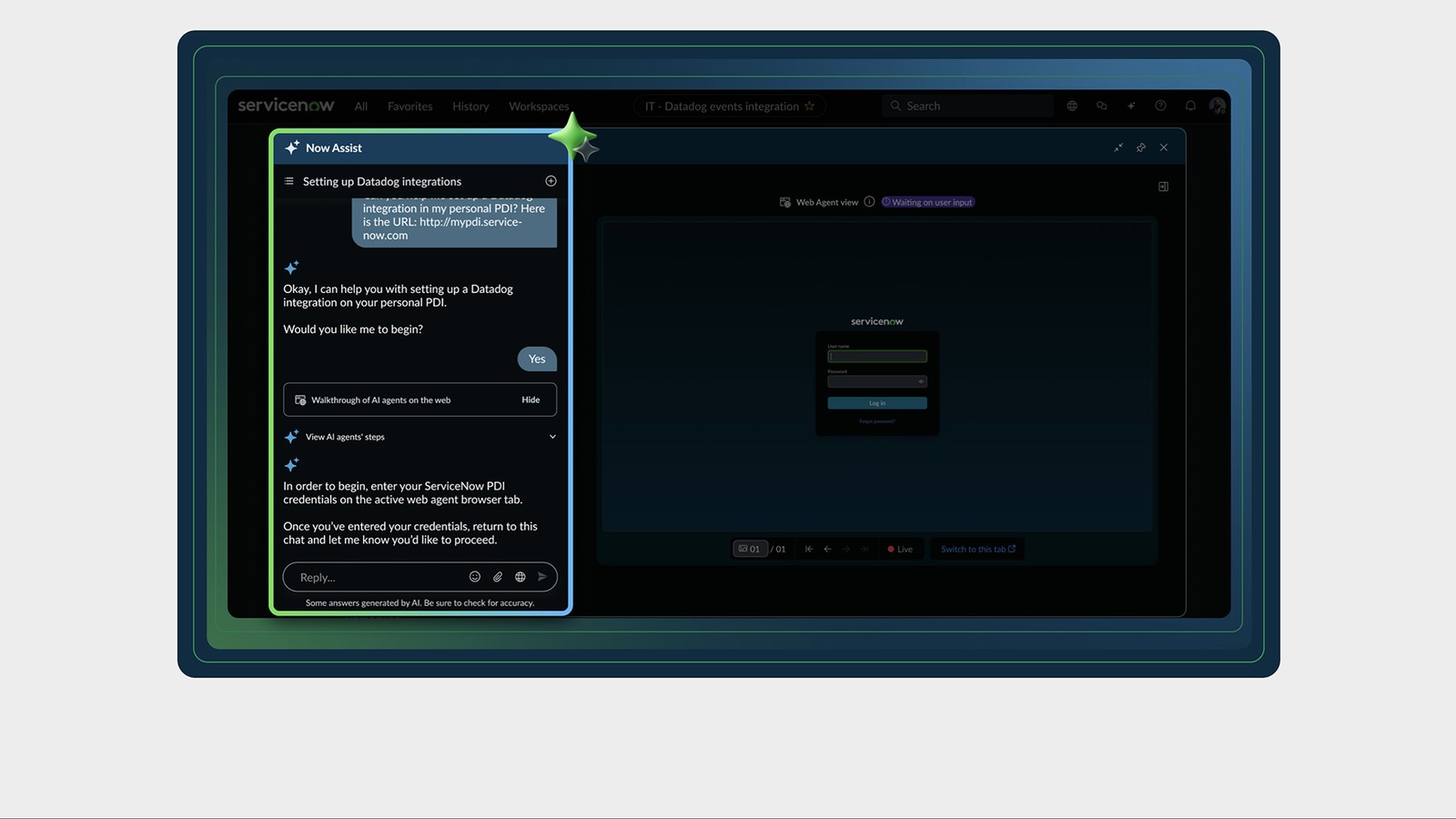The image size is (1456, 819).
Task: Open the notifications bell
Action: click(1190, 106)
